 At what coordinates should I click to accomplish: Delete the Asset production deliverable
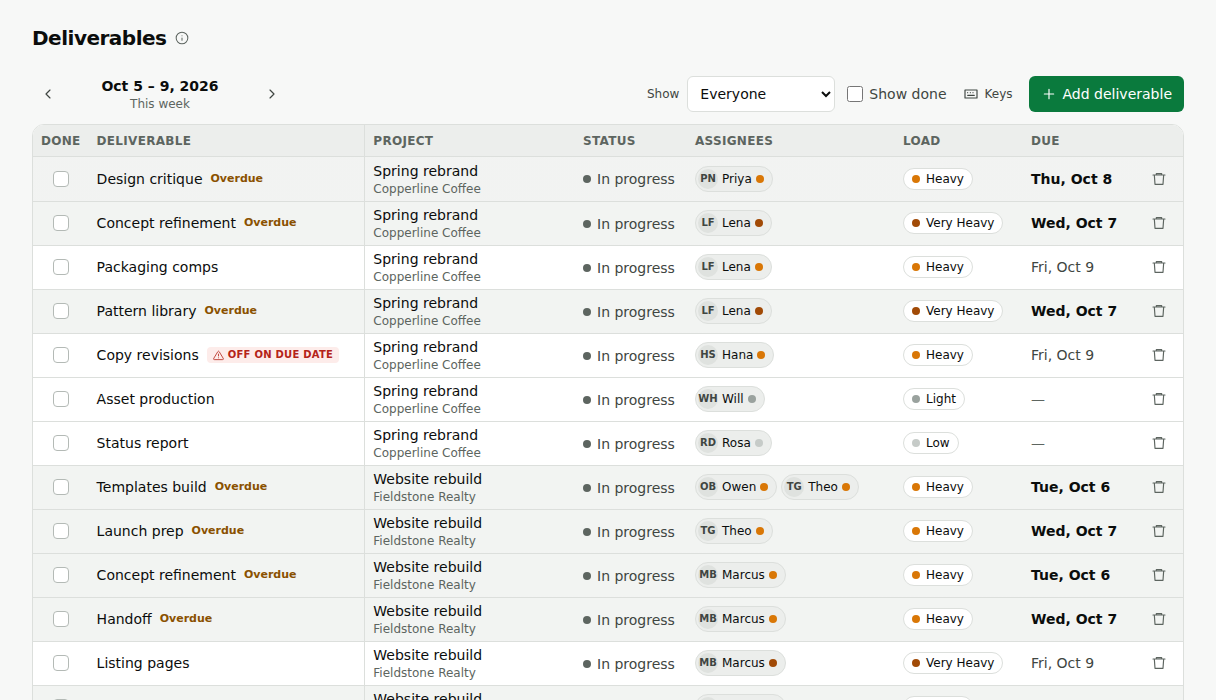[1159, 399]
